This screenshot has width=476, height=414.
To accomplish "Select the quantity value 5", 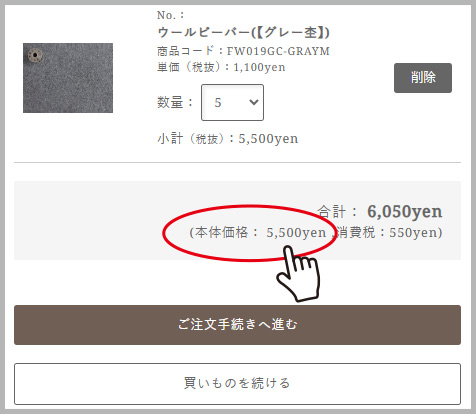I will click(218, 103).
